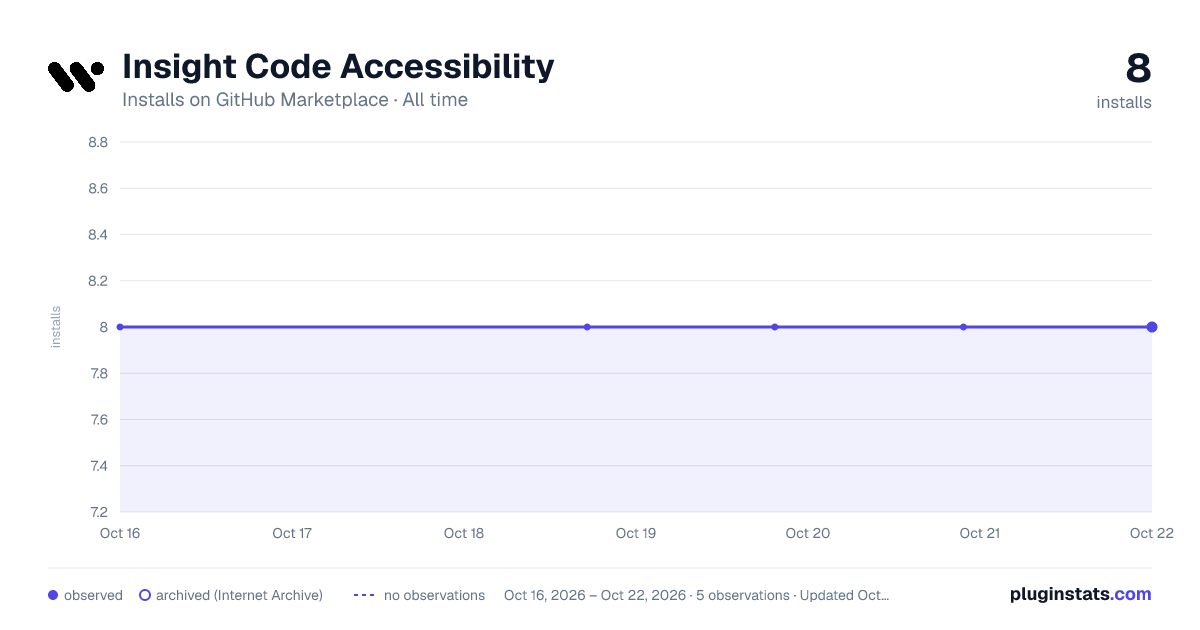
Task: Click the Oct 17 x-axis label
Action: pos(292,533)
